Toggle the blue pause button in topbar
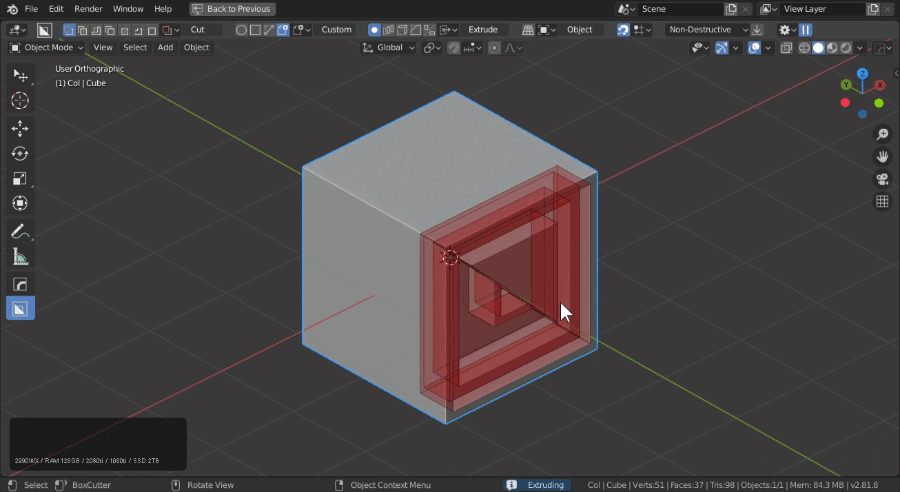This screenshot has width=900, height=492. (805, 30)
